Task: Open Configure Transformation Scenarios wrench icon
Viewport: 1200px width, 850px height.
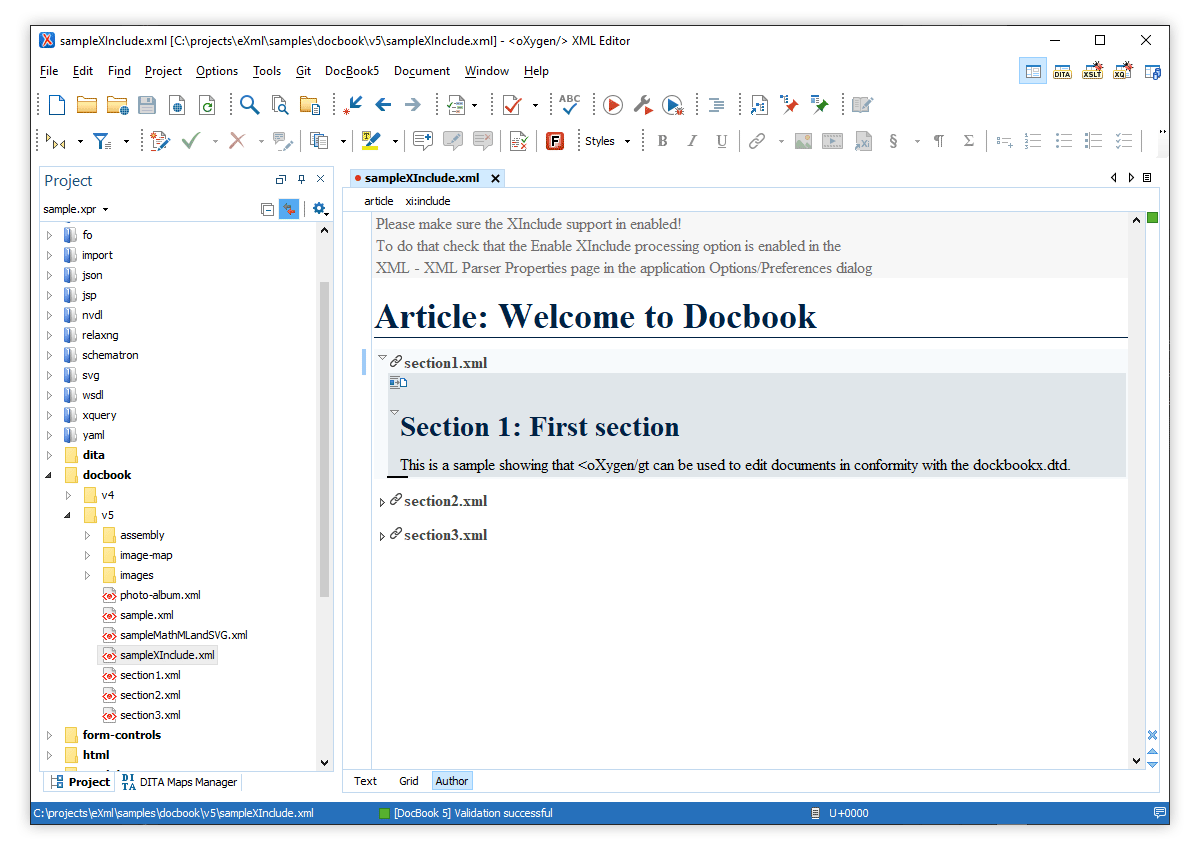Action: pyautogui.click(x=643, y=105)
